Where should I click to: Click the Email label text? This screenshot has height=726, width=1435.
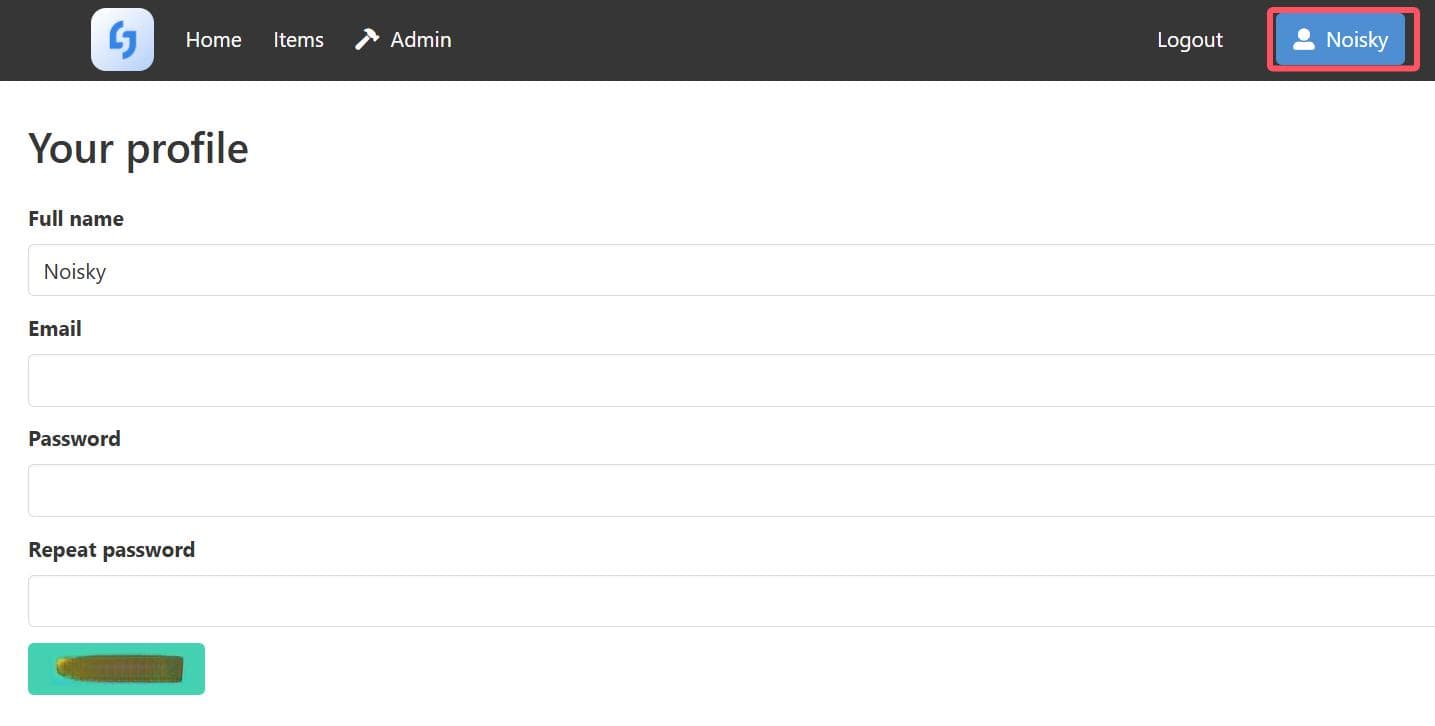[x=55, y=329]
